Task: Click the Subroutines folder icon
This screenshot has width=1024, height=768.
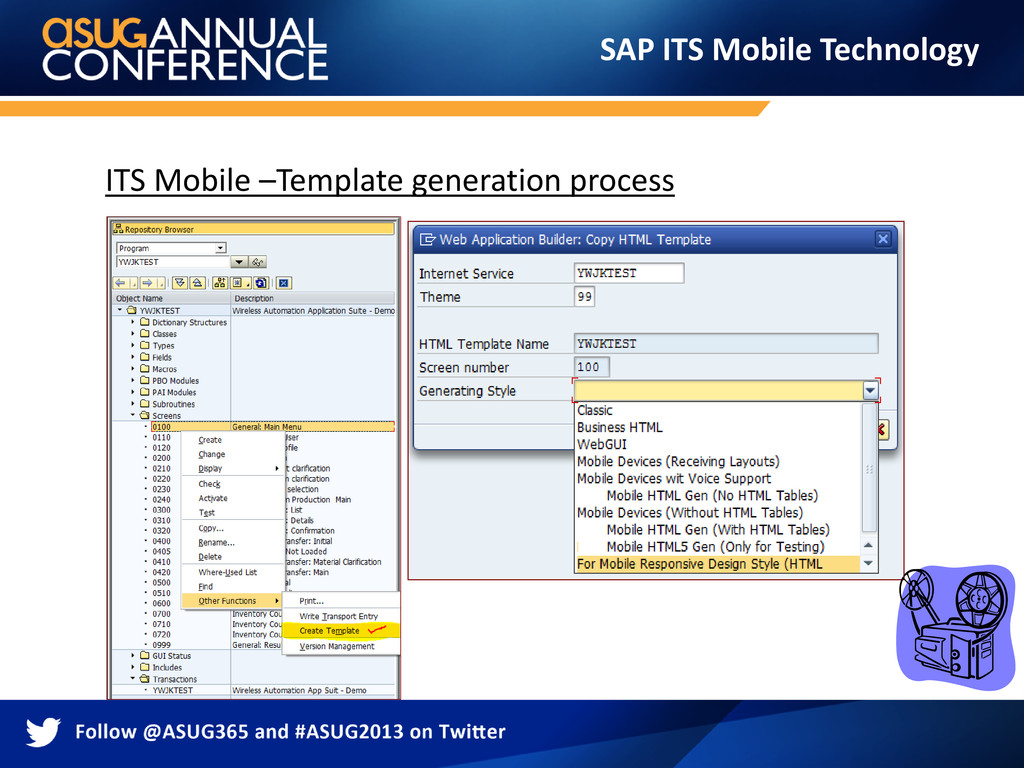Action: click(145, 404)
